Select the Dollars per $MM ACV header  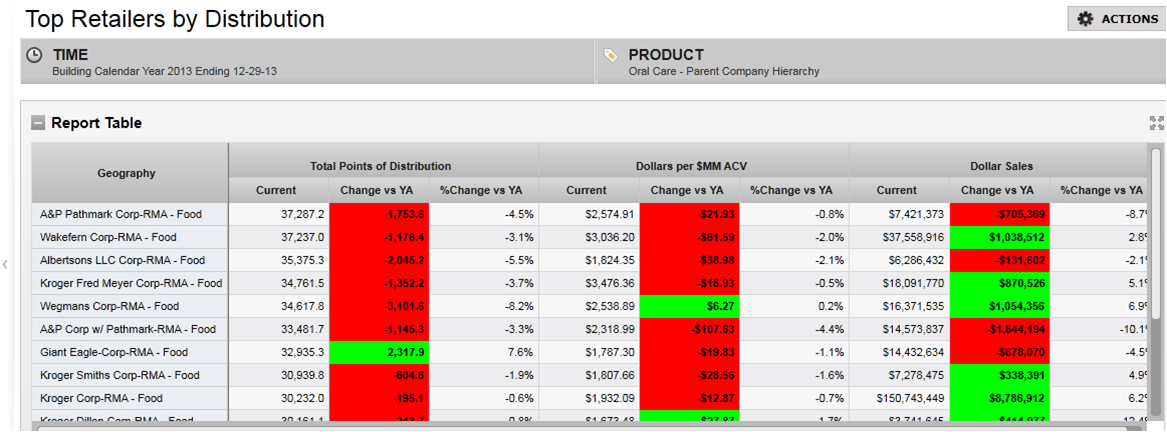692,166
